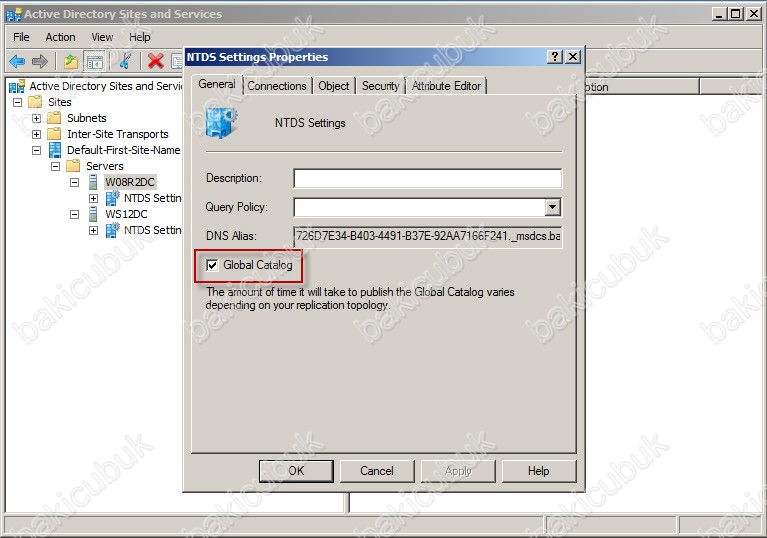Viewport: 767px width, 538px height.
Task: Click the Properties icon beside the red X
Action: point(177,62)
